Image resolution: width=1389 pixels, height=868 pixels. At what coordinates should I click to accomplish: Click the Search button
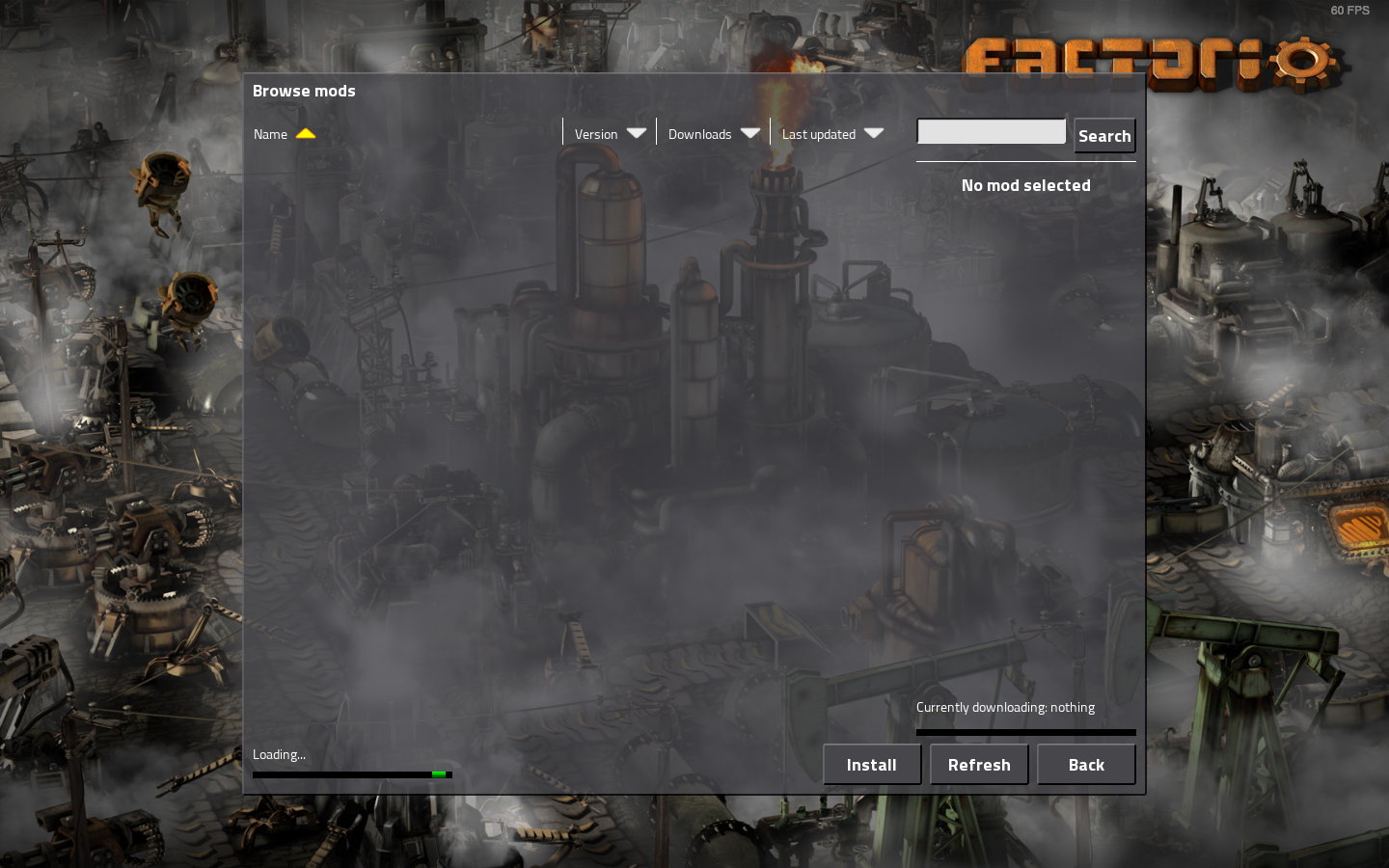click(x=1104, y=136)
